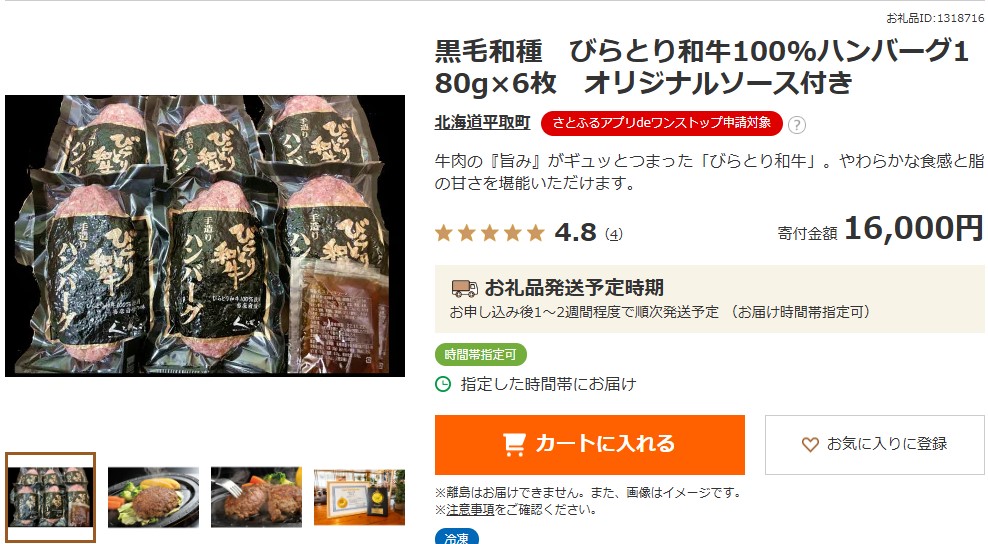Click the blue 冷凍 frozen tag
Image resolution: width=988 pixels, height=544 pixels.
pyautogui.click(x=457, y=538)
